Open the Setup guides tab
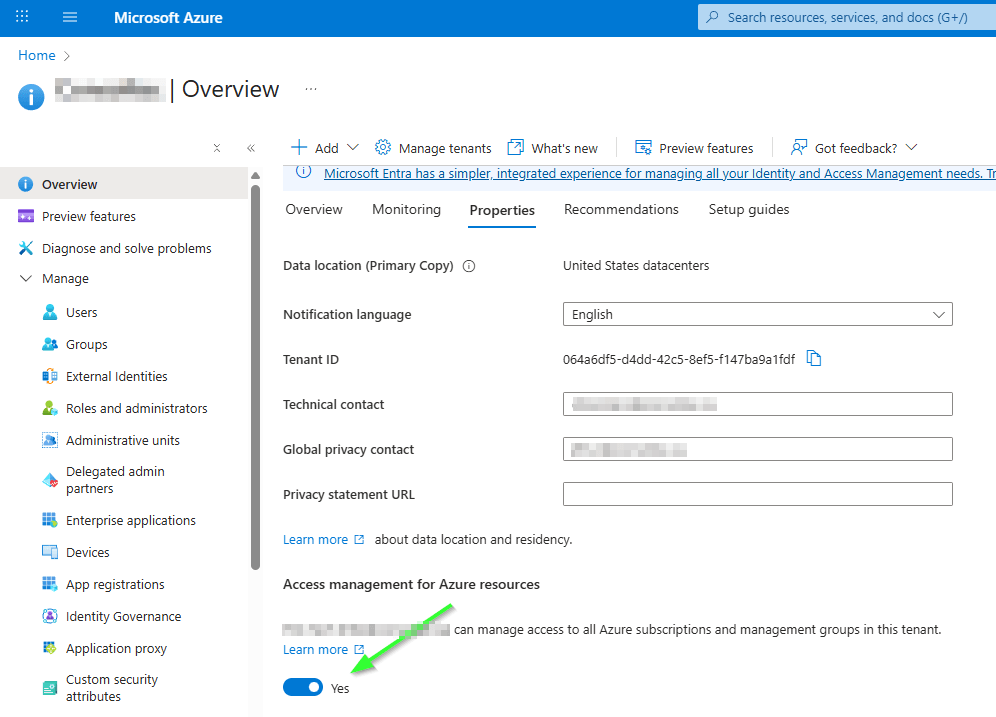Viewport: 996px width, 717px height. coord(749,210)
